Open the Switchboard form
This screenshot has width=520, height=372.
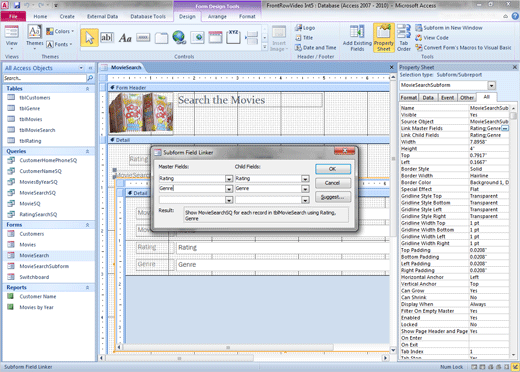tap(34, 277)
